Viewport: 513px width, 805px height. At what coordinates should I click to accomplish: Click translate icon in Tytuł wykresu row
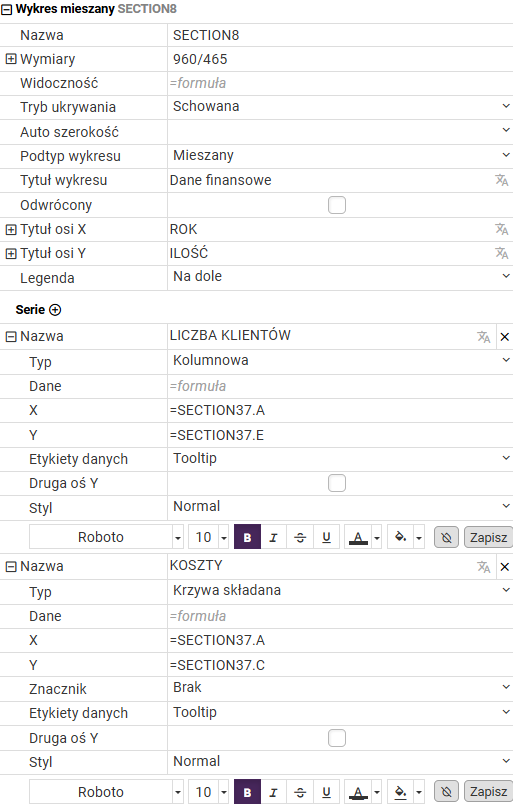tap(501, 180)
